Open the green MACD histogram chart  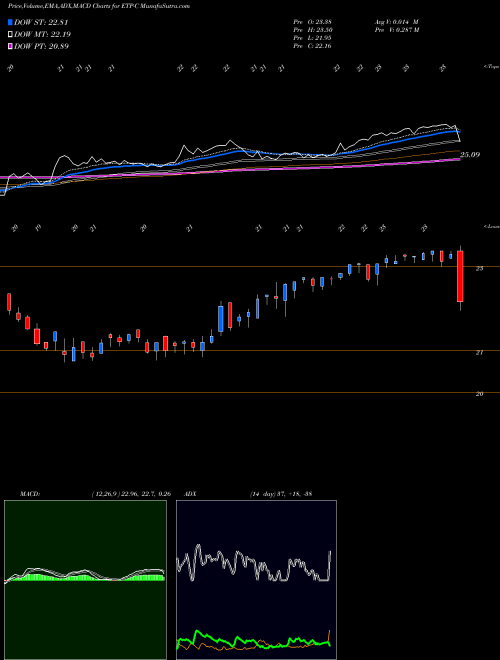click(85, 580)
